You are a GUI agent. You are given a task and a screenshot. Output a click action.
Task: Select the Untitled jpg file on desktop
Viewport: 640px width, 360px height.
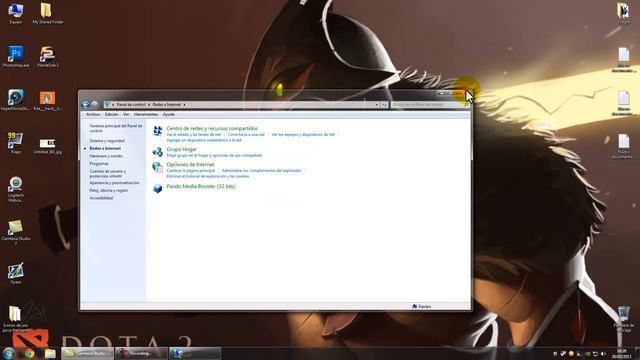point(47,146)
